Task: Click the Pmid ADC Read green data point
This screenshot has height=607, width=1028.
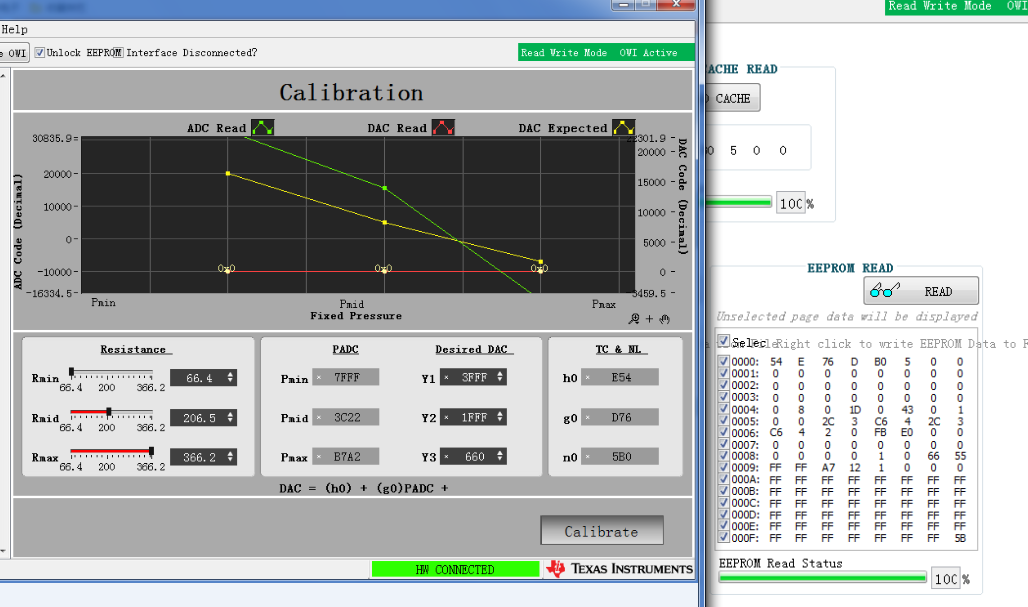Action: click(x=385, y=188)
